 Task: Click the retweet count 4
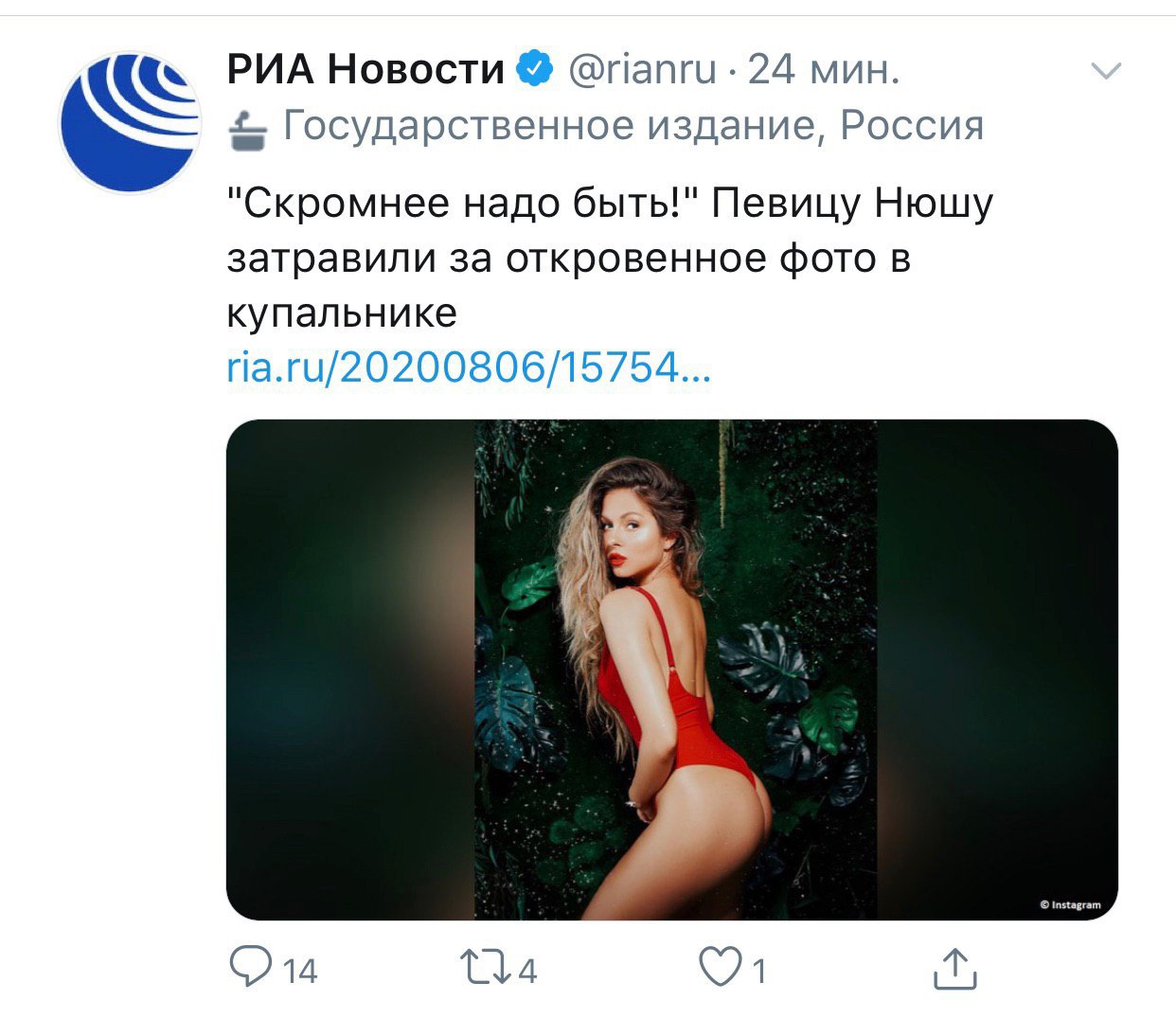click(527, 971)
